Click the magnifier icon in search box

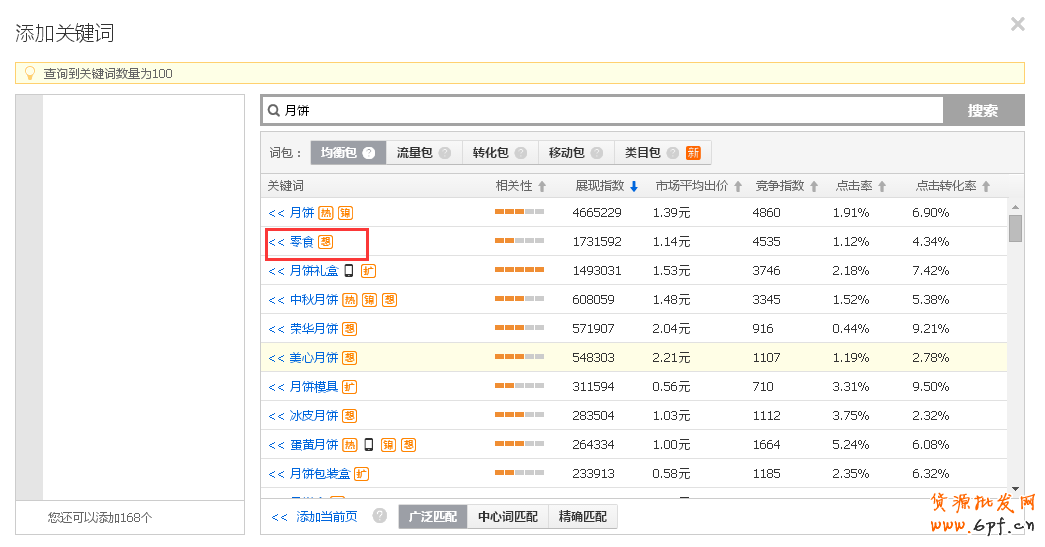click(x=273, y=110)
